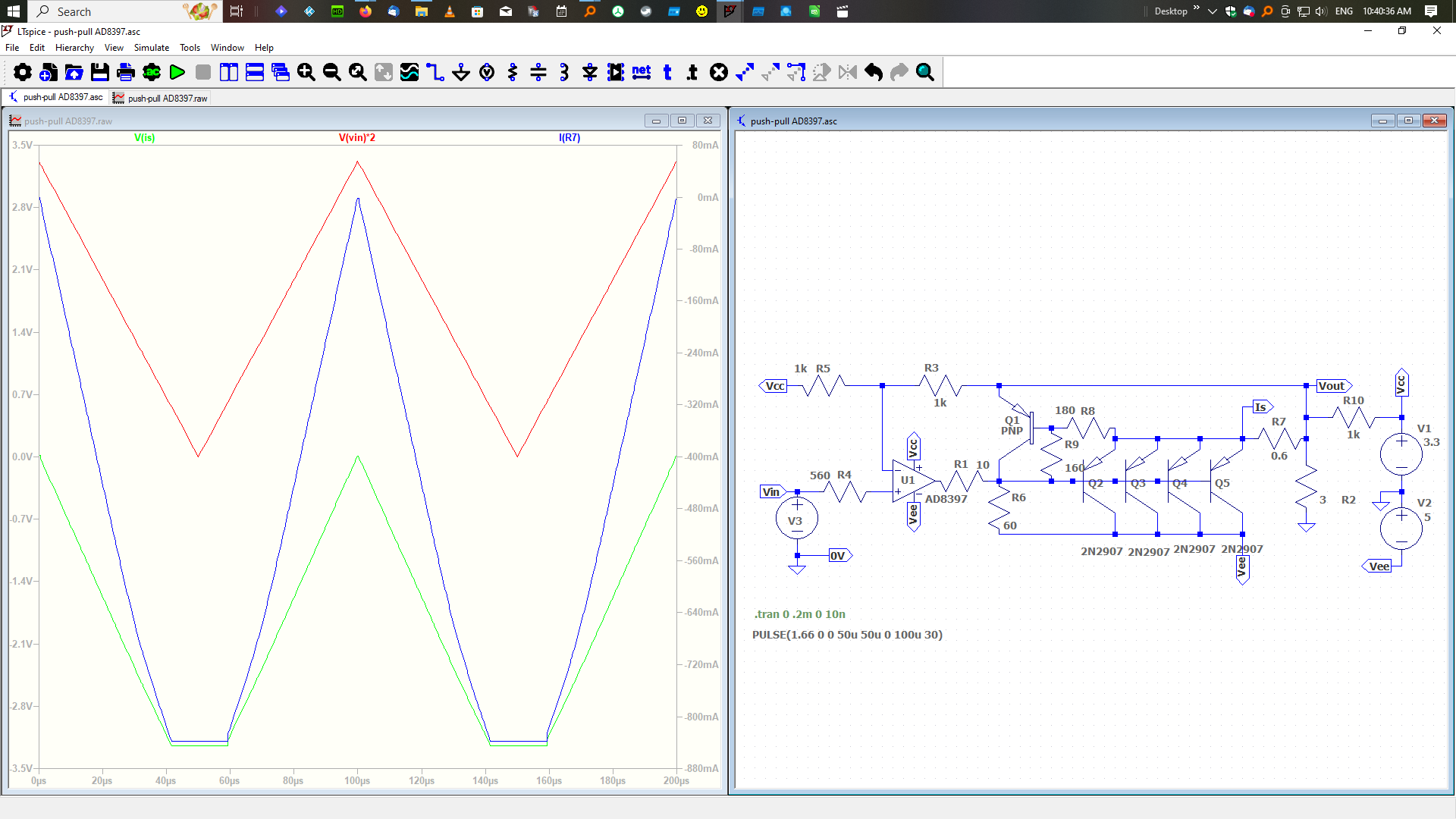This screenshot has height=819, width=1456.
Task: Select the Diode tool
Action: 590,72
